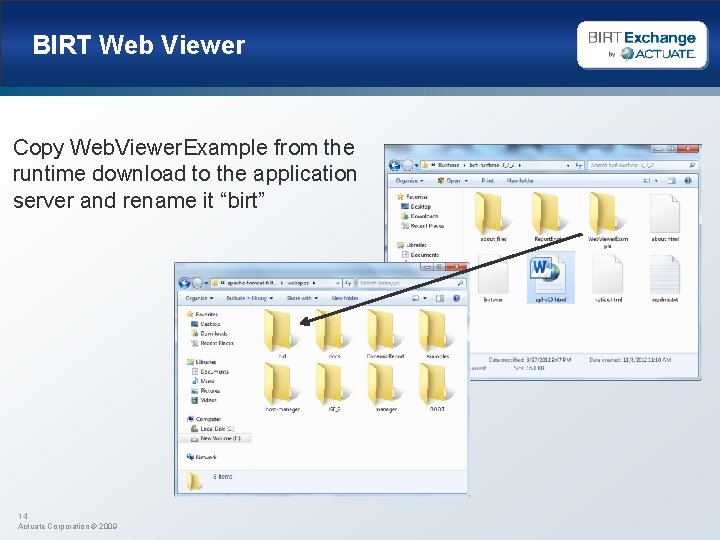Select the birt.war file in runtime window
Viewport: 720px width, 540px height.
pos(493,278)
